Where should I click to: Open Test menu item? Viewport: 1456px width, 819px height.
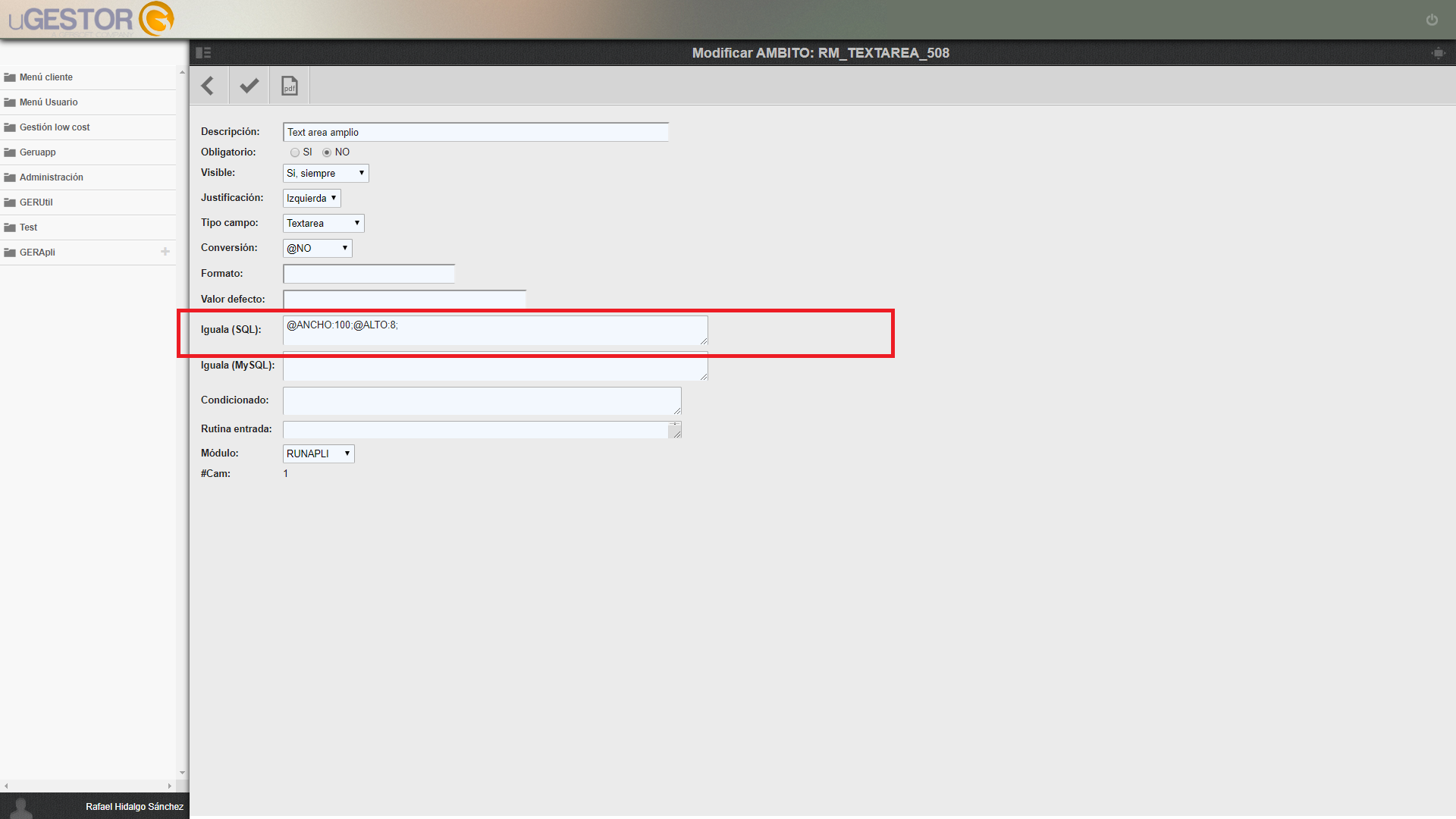(x=88, y=227)
